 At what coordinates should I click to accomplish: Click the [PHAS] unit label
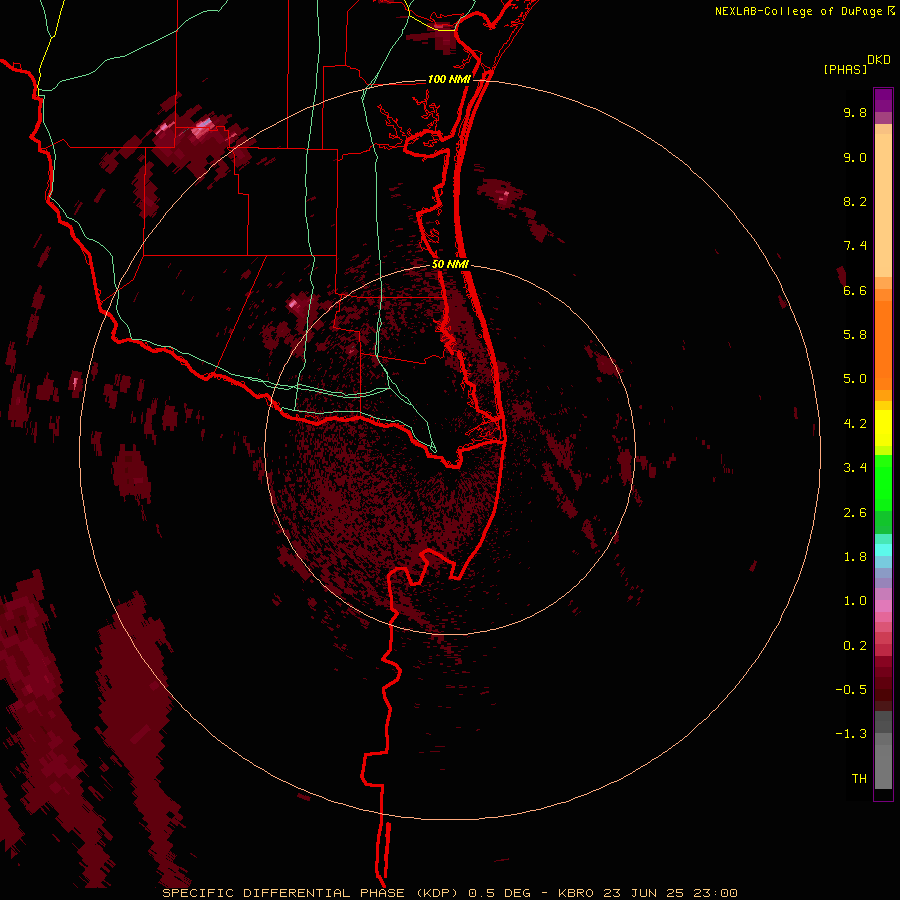pos(845,69)
